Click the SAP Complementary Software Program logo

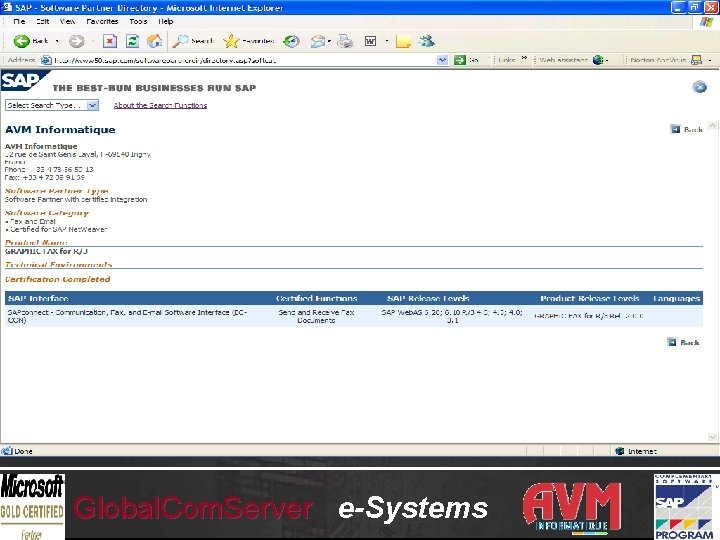[x=684, y=506]
